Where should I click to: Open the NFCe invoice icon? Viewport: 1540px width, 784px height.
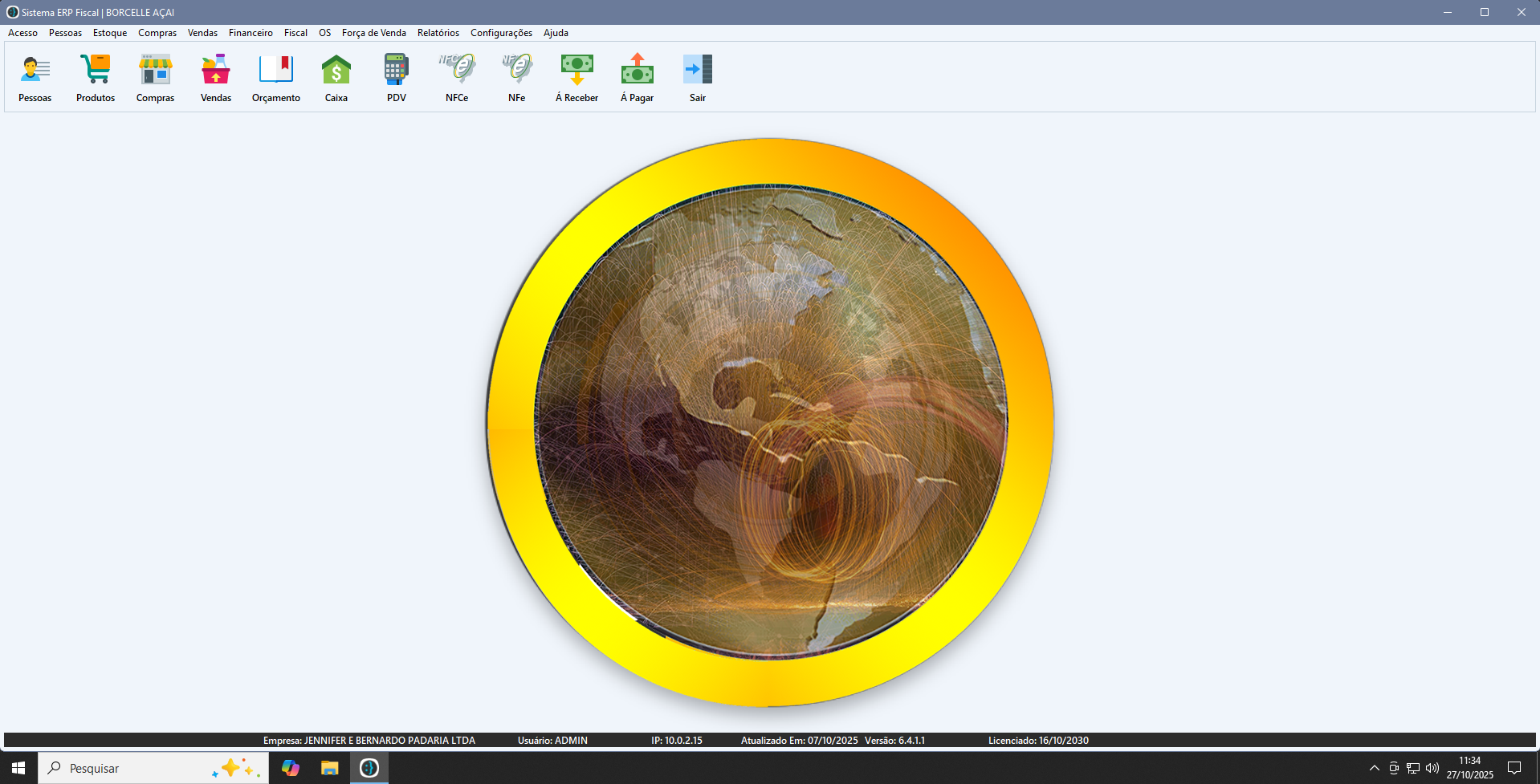(457, 70)
